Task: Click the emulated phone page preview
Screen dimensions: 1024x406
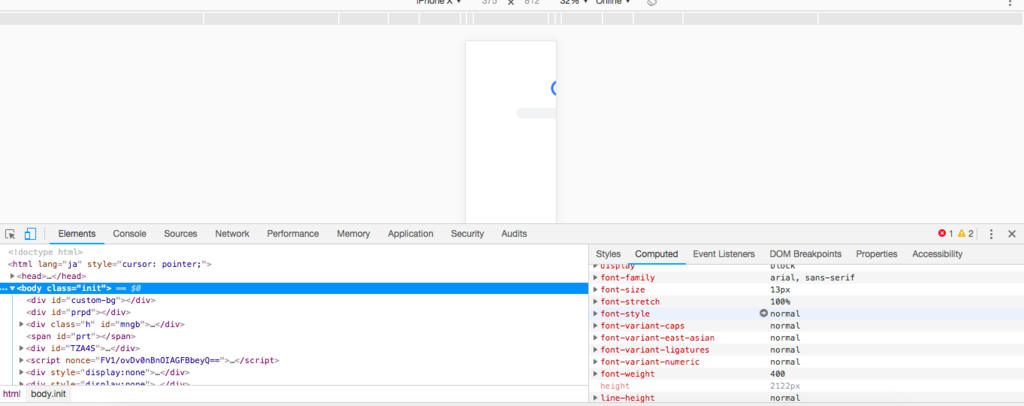Action: (511, 132)
